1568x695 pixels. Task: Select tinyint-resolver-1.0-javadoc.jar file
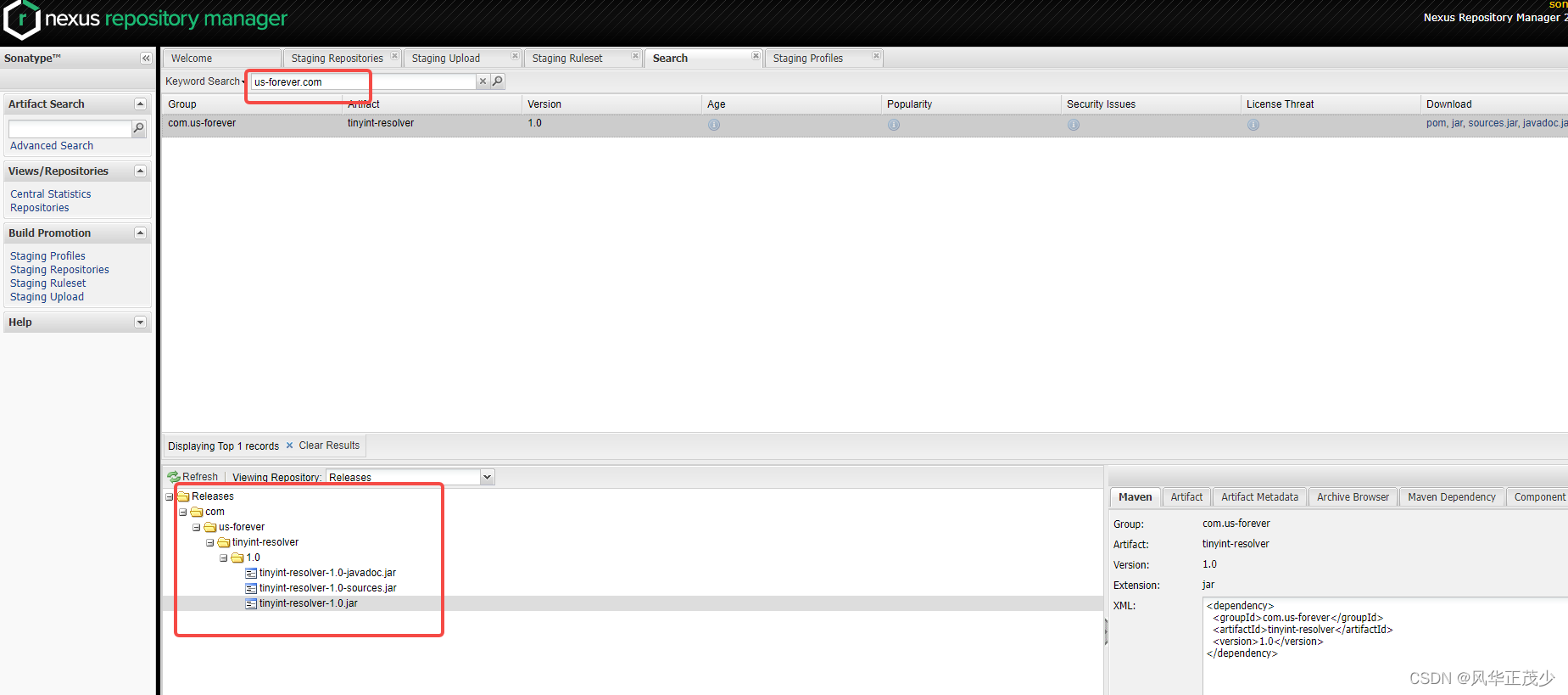tap(327, 573)
